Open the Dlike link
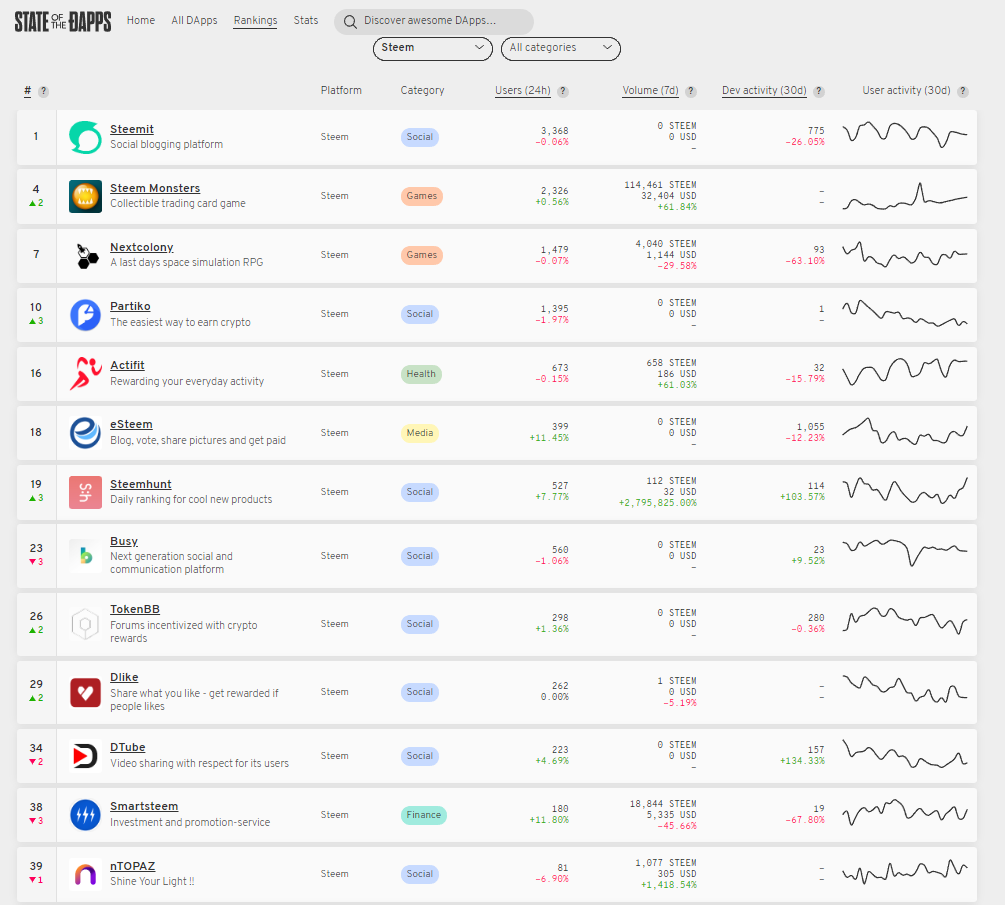This screenshot has height=905, width=1005. click(124, 677)
